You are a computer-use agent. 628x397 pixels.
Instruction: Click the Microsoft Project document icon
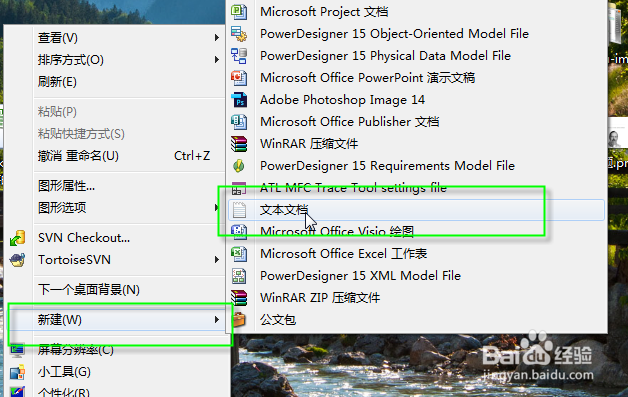click(x=239, y=12)
